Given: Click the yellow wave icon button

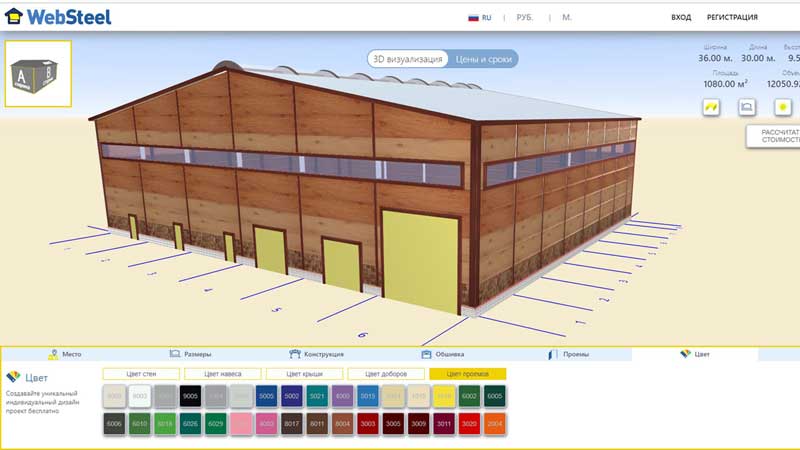Looking at the screenshot, I should 711,107.
